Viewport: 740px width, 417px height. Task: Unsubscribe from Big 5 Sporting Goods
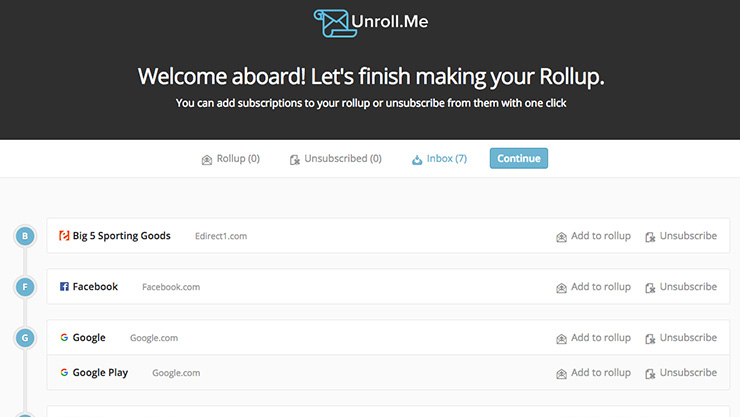[x=681, y=236]
